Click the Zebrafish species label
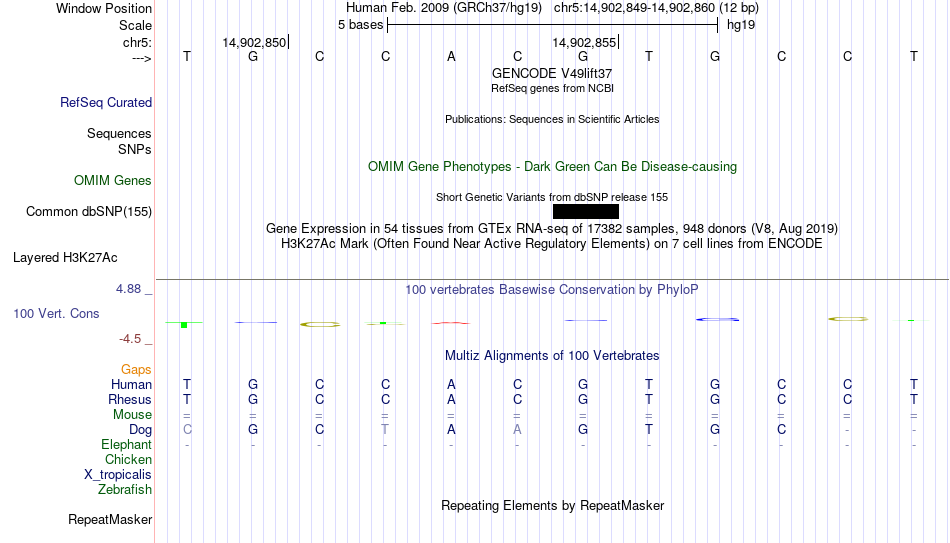The height and width of the screenshot is (543, 950). (125, 489)
